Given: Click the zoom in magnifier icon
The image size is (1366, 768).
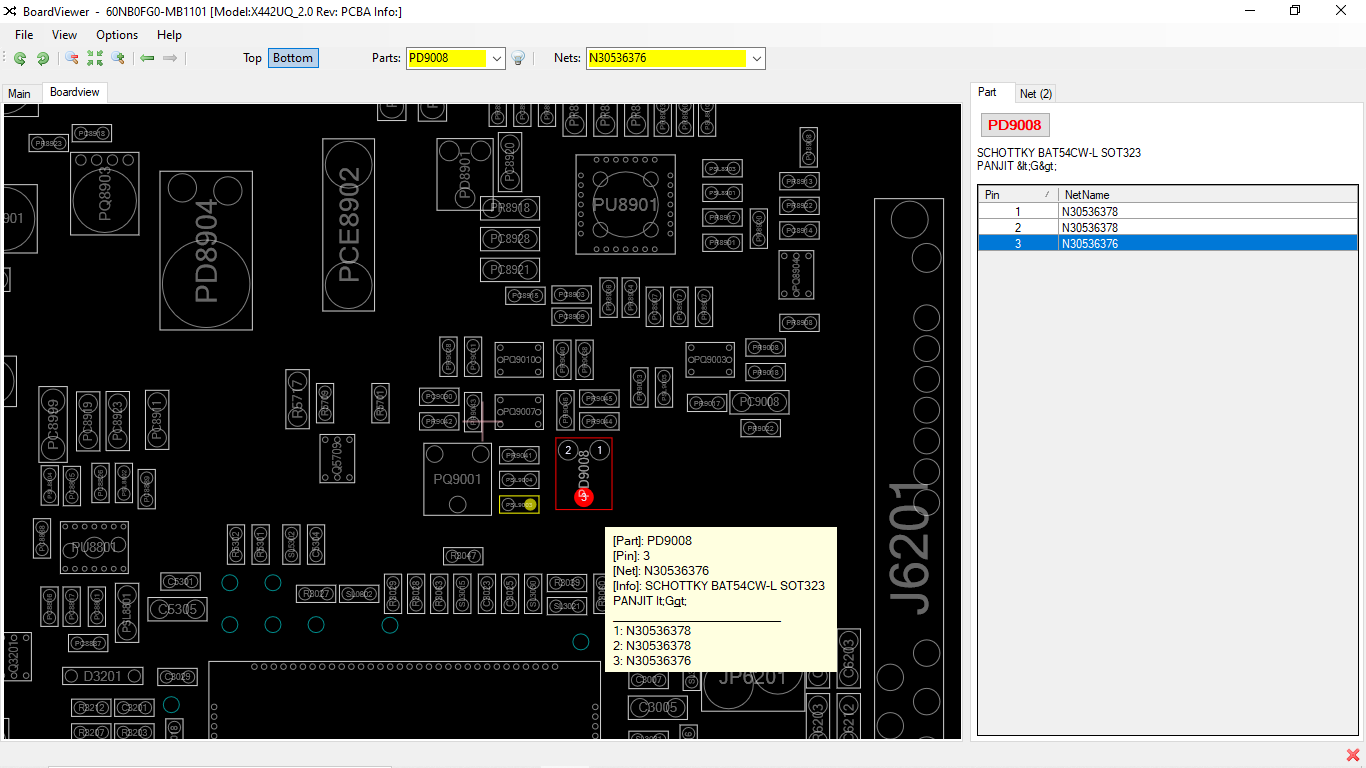Looking at the screenshot, I should tap(118, 58).
